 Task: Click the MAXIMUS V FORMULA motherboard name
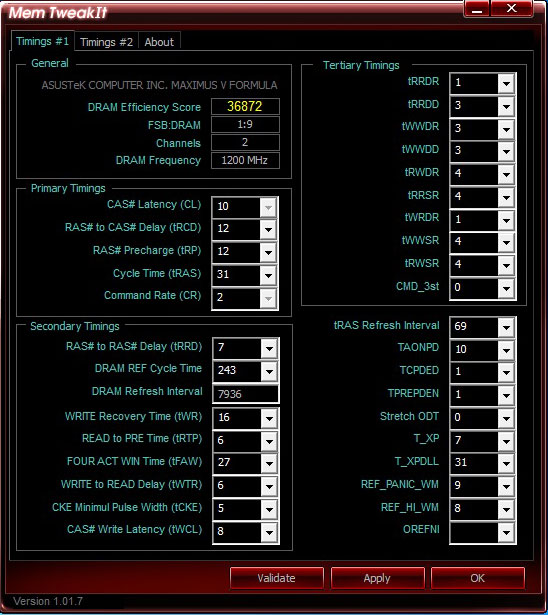point(224,85)
